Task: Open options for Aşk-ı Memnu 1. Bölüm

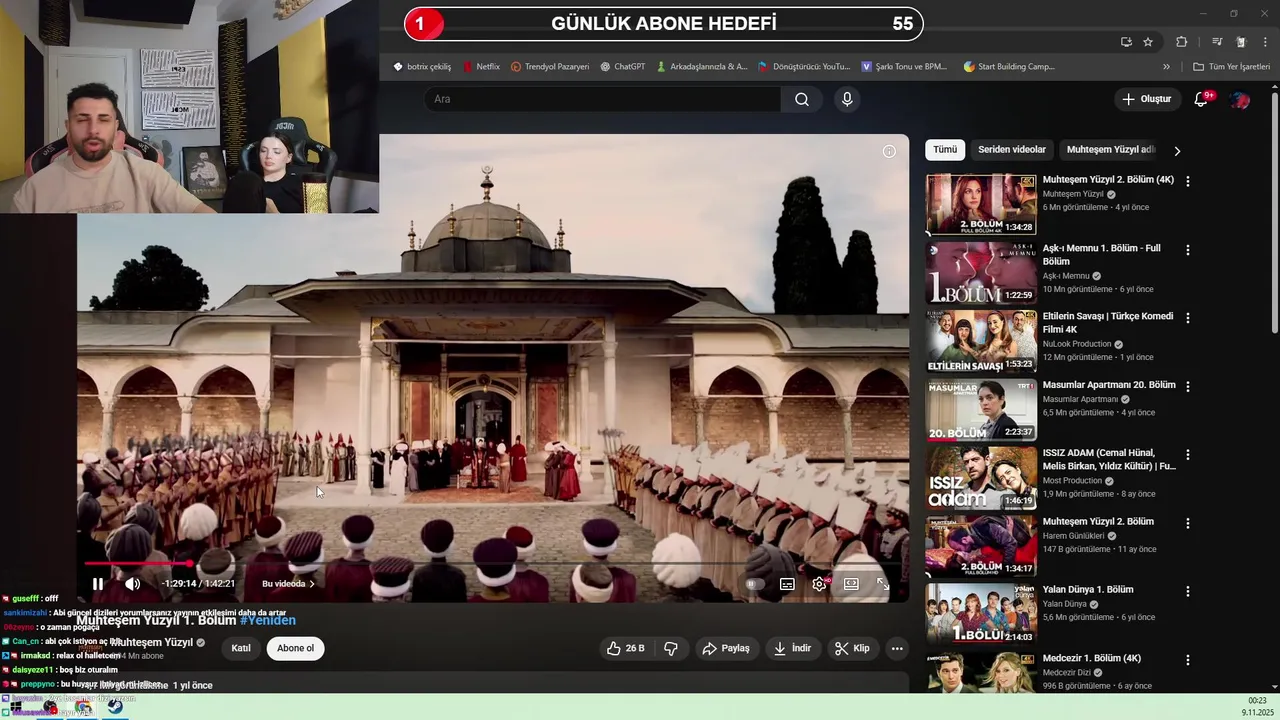Action: click(x=1188, y=250)
